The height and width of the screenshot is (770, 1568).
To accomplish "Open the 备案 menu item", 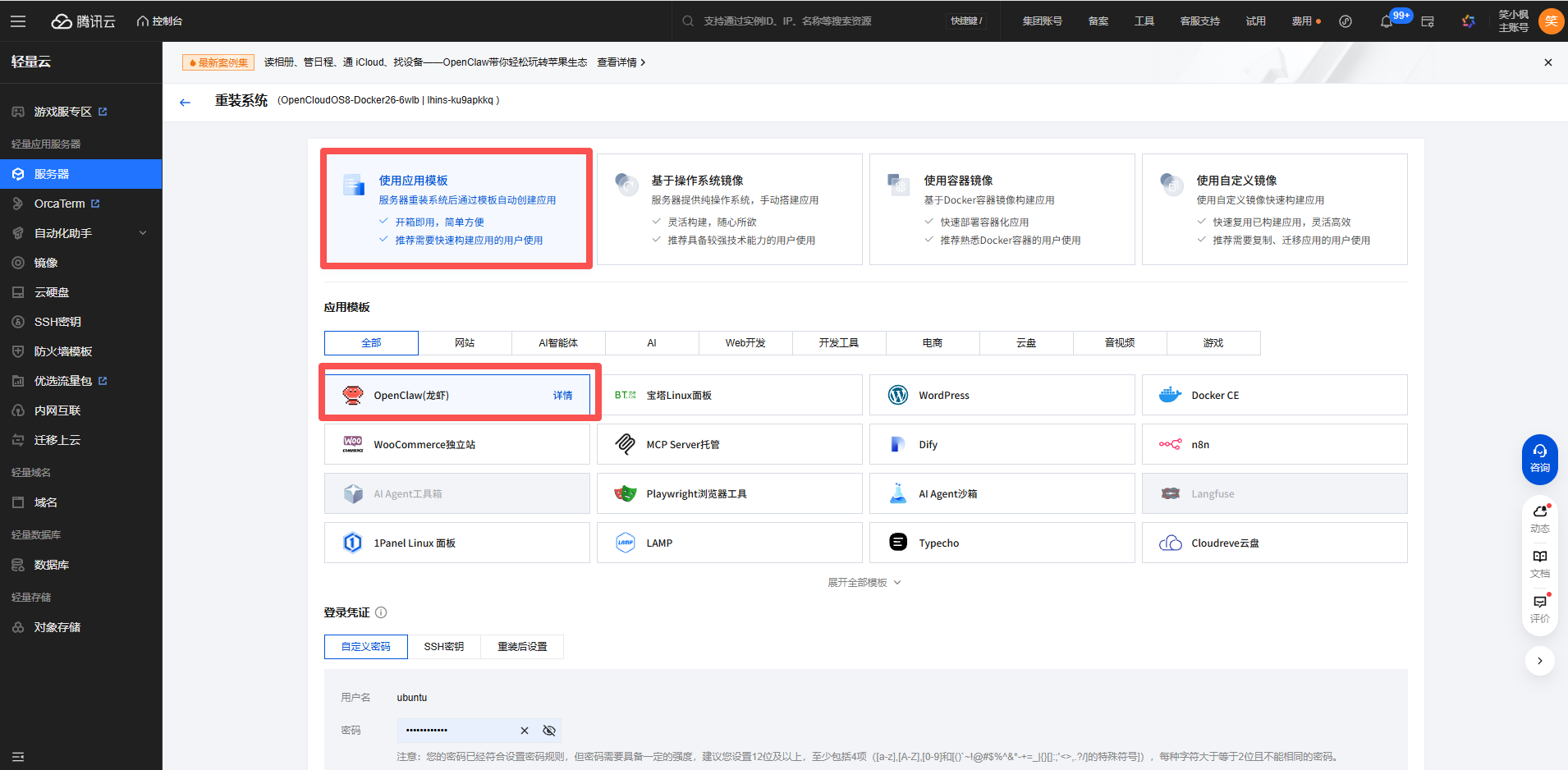I will click(1098, 21).
